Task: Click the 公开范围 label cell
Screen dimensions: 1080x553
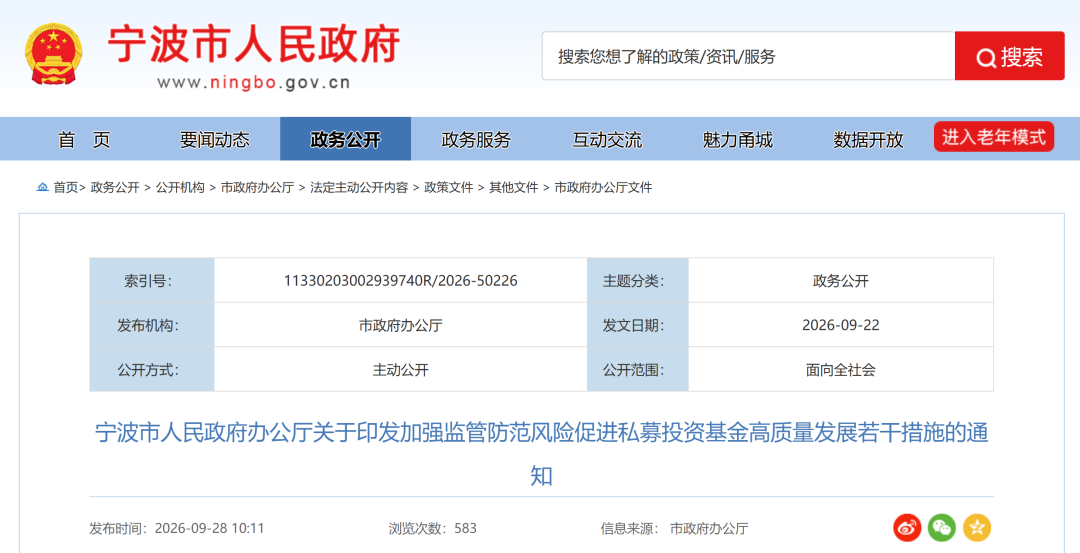Action: [x=637, y=370]
